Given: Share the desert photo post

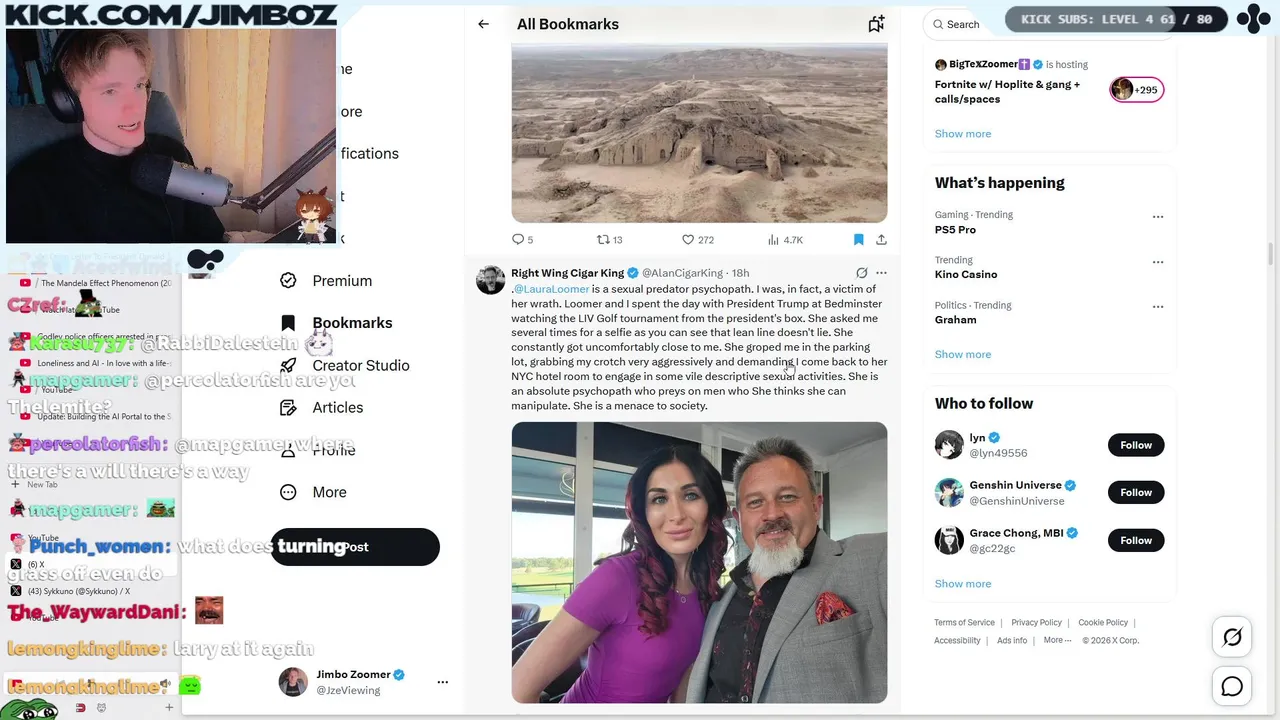Looking at the screenshot, I should (881, 240).
